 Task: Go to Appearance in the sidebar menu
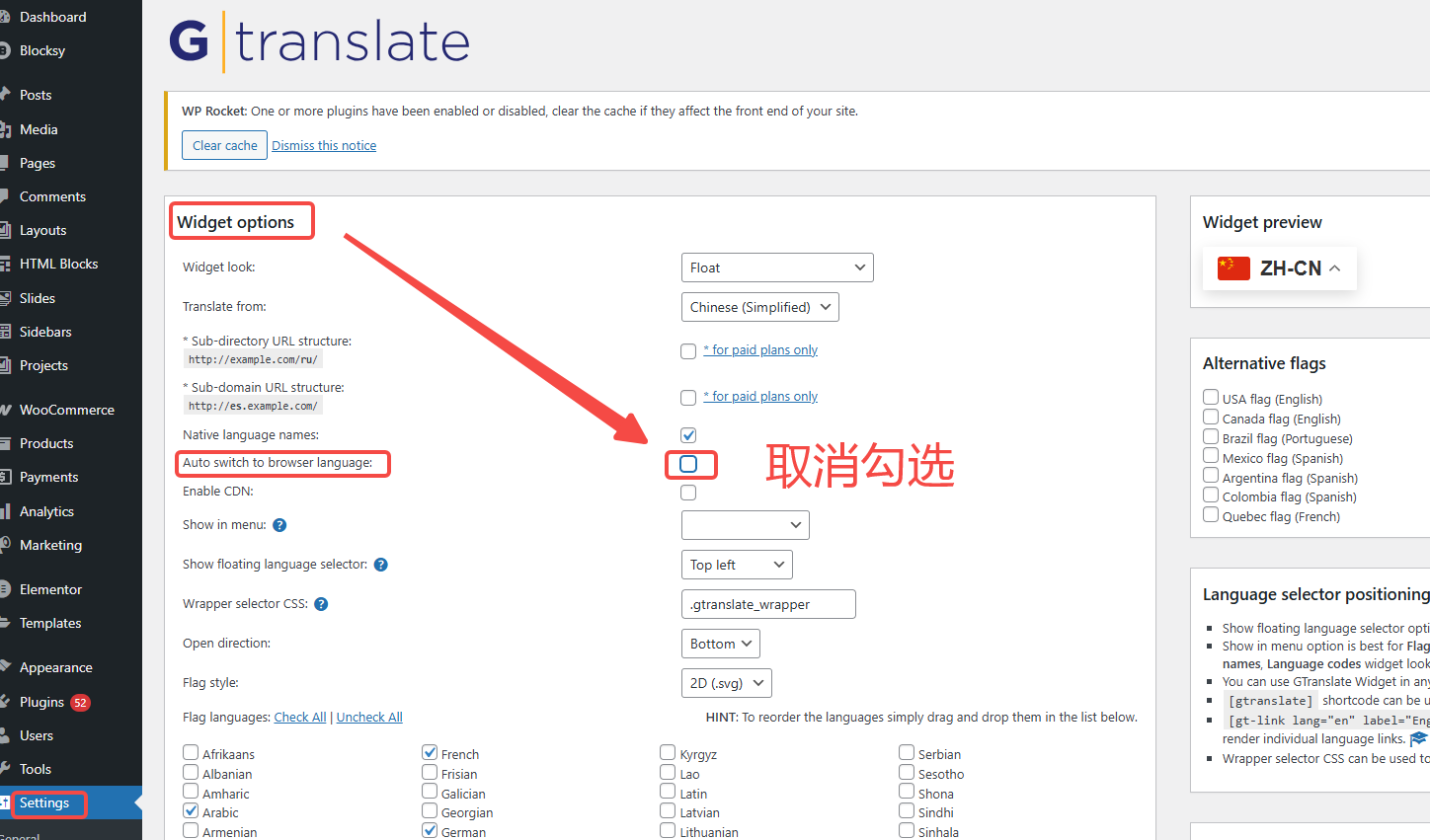[56, 667]
